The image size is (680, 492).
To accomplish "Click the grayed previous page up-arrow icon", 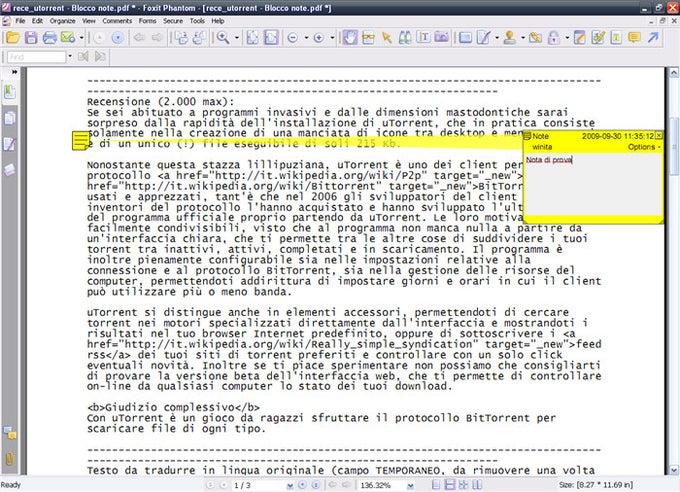I will coord(99,38).
